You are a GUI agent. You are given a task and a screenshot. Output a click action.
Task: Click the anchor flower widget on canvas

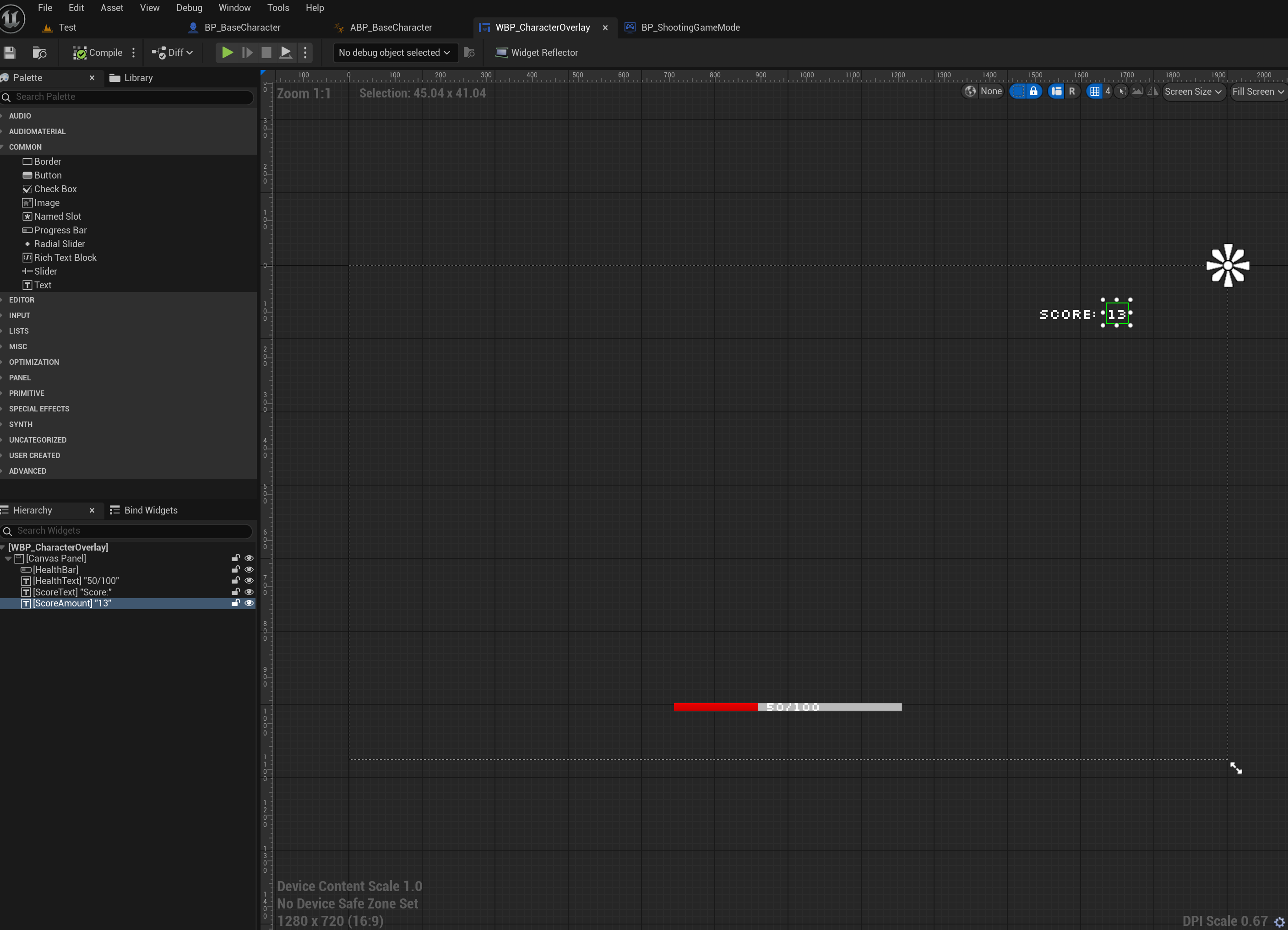click(1228, 265)
